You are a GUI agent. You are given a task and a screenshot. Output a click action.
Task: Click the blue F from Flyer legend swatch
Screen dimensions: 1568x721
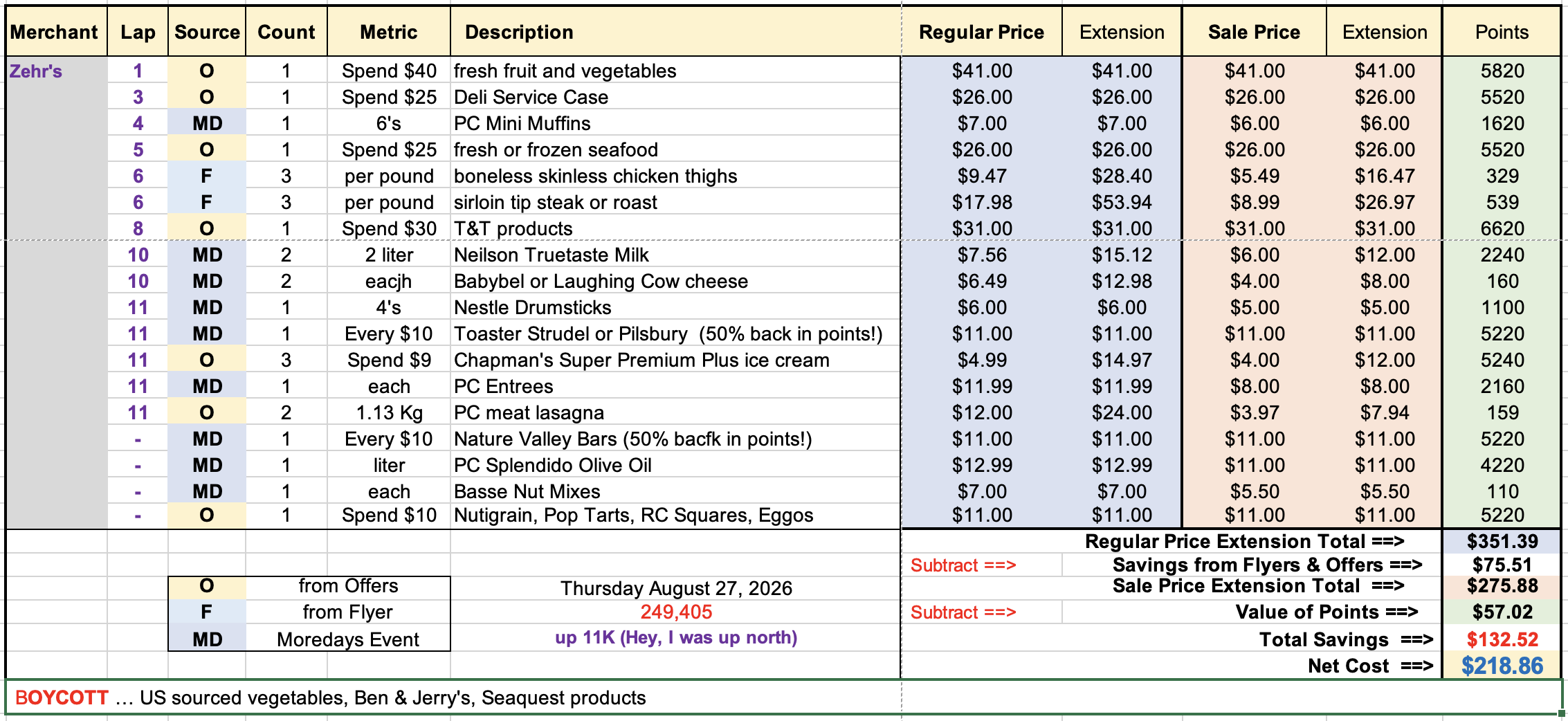(207, 612)
